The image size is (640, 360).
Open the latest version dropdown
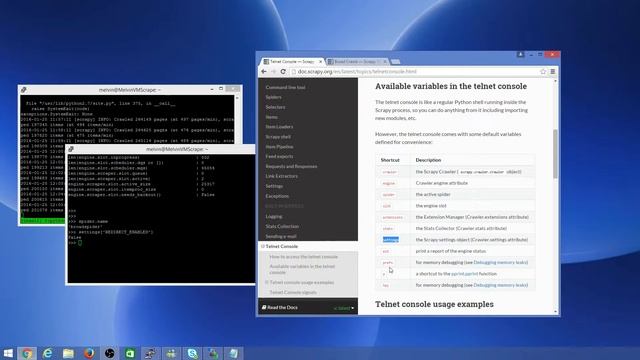point(344,308)
